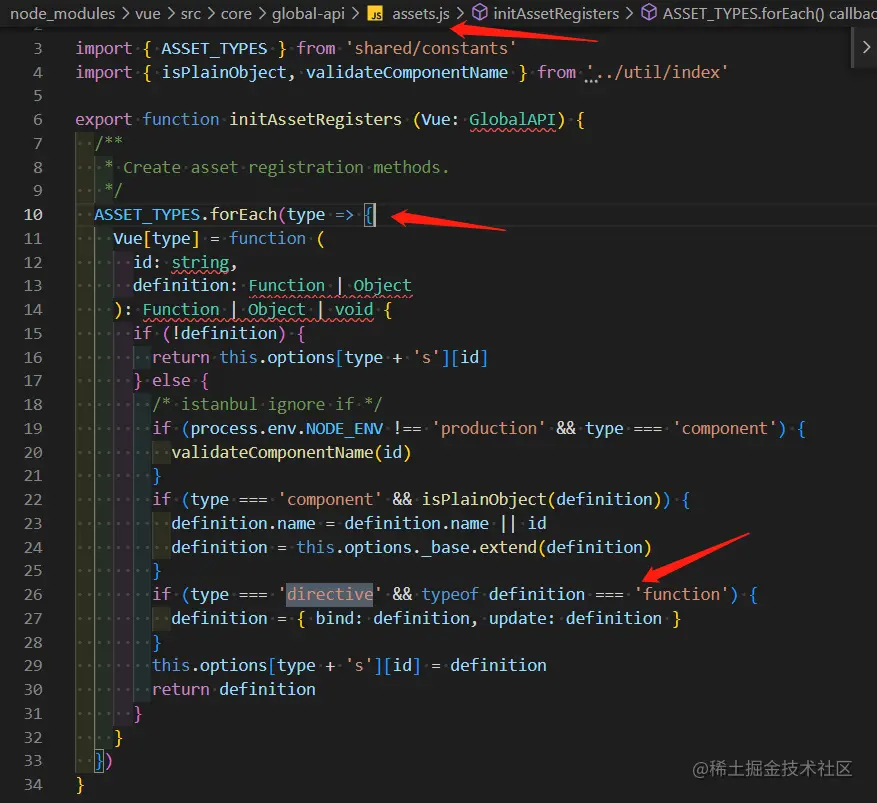877x803 pixels.
Task: Click 'shared/constants' import path
Action: pyautogui.click(x=430, y=49)
